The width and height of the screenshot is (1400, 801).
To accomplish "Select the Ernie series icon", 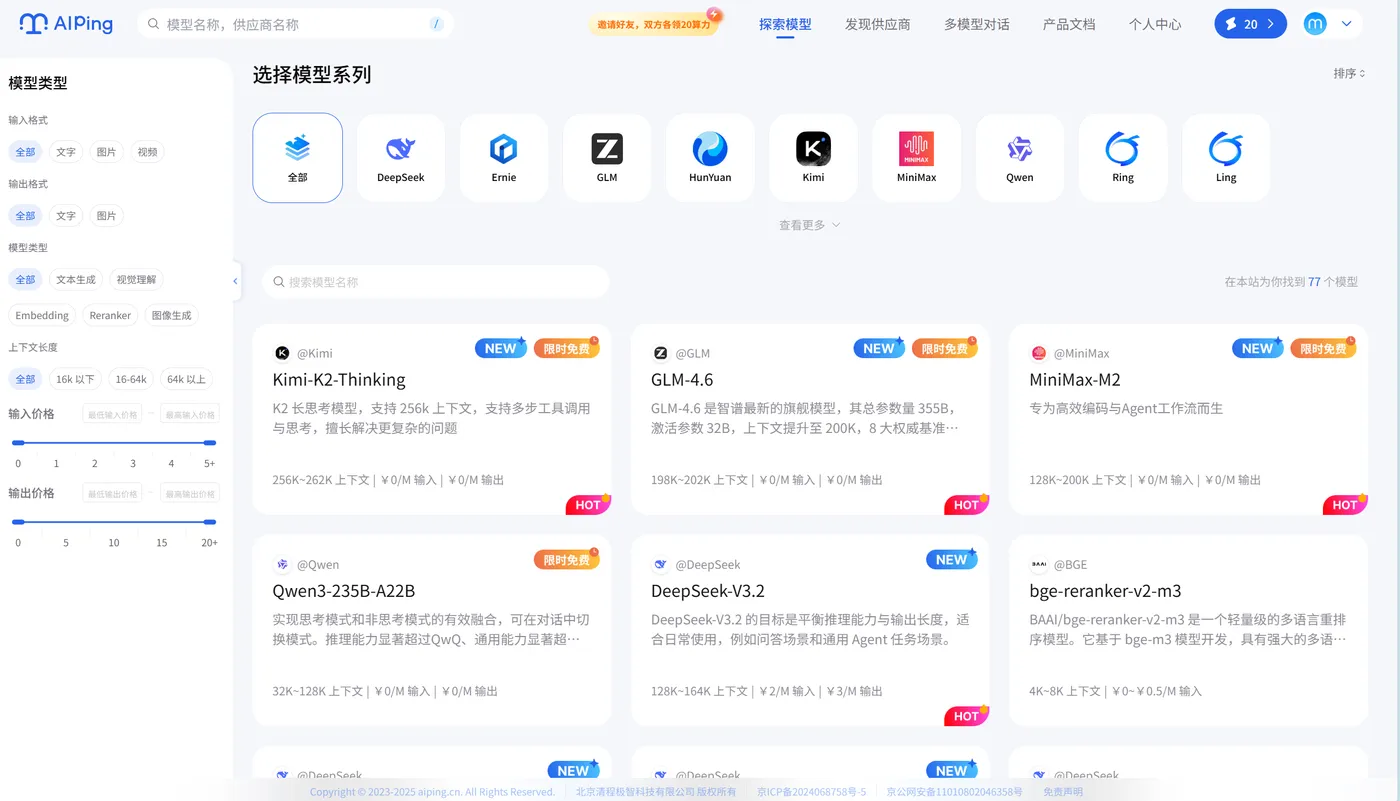I will tap(503, 148).
